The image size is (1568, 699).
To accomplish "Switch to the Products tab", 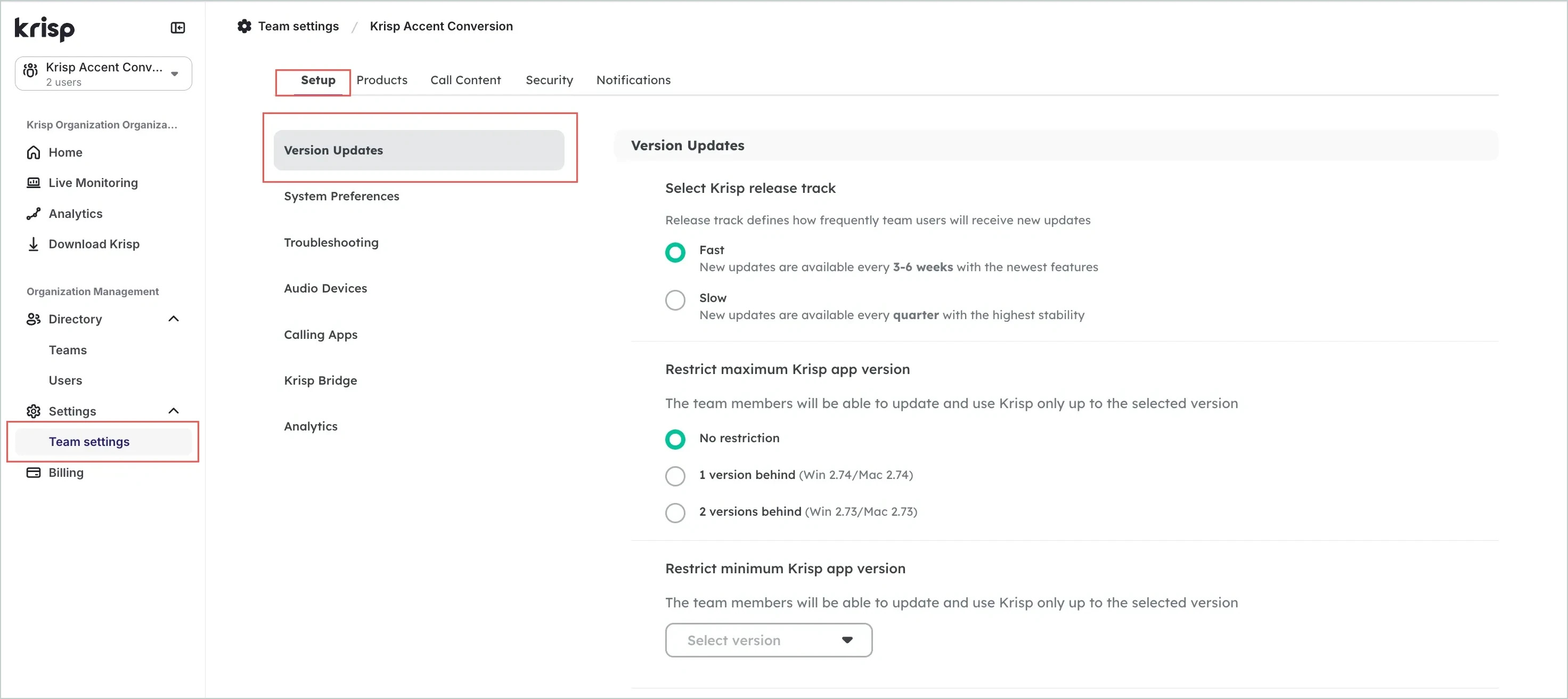I will (x=382, y=80).
